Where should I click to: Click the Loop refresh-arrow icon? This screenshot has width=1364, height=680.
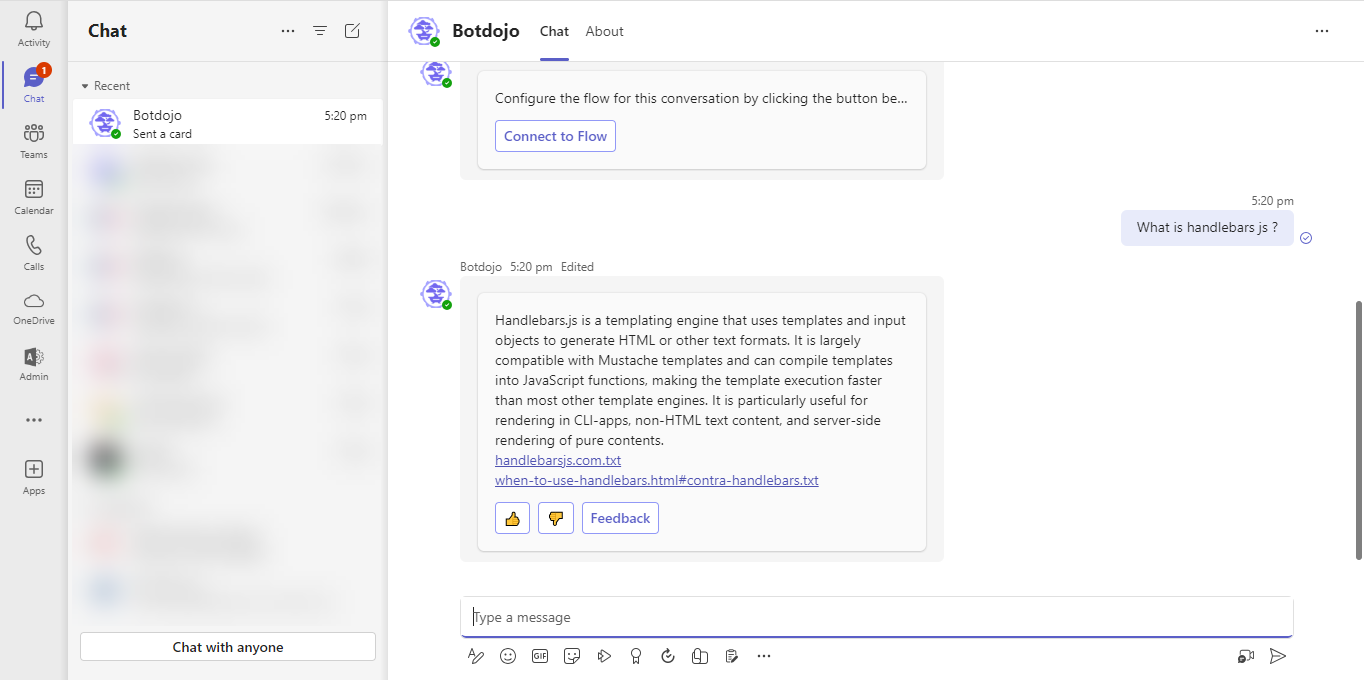[x=668, y=656]
